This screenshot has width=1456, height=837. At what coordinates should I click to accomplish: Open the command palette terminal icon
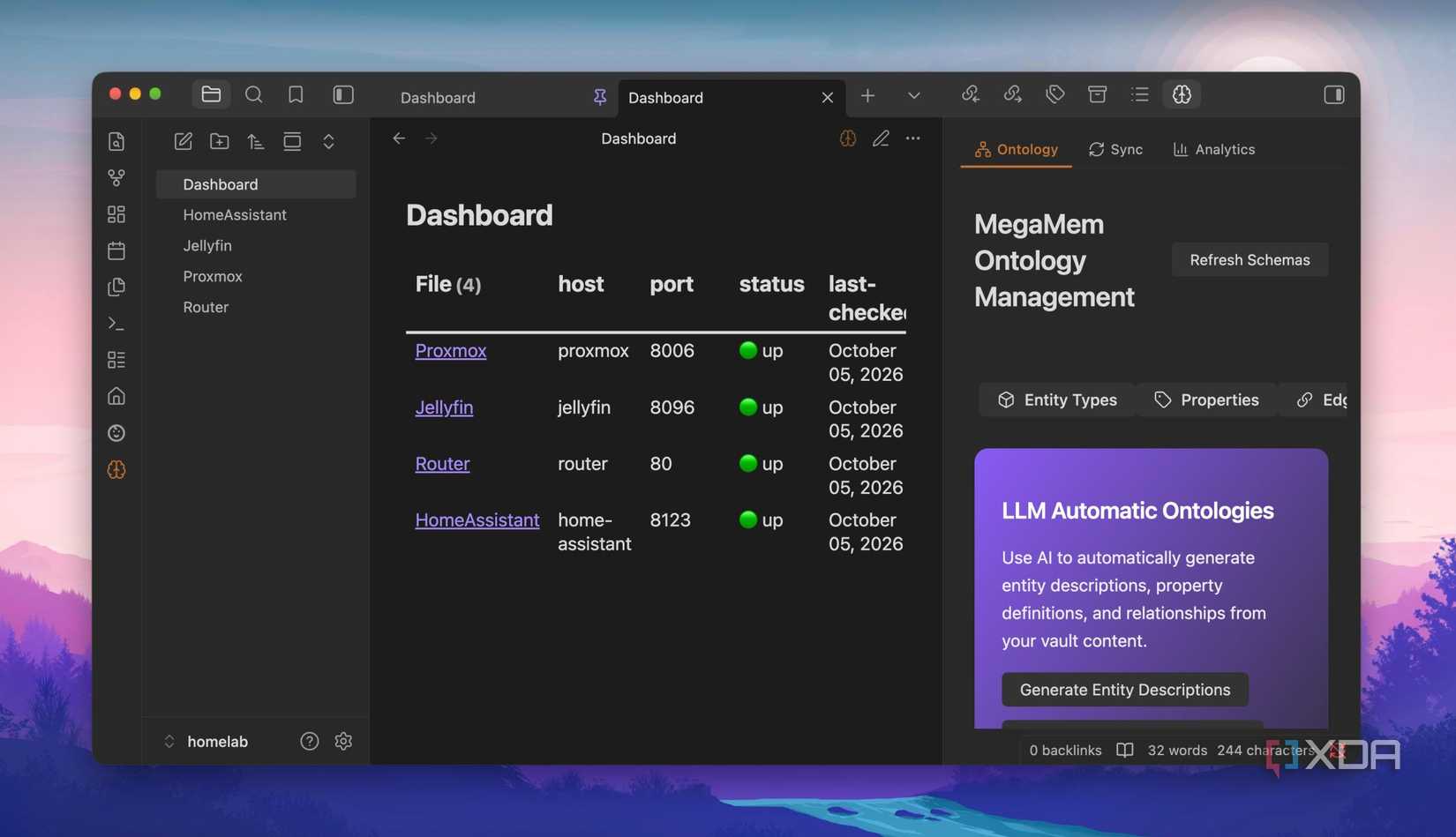pos(116,324)
